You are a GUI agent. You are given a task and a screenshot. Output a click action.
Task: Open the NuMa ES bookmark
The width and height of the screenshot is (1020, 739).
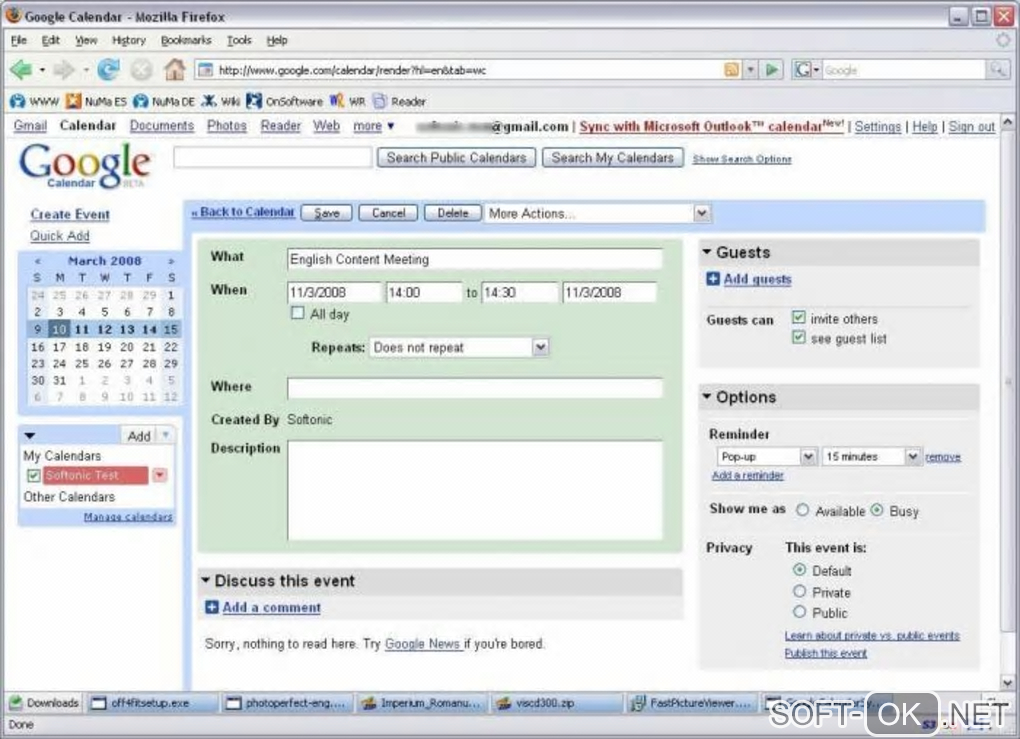coord(96,101)
